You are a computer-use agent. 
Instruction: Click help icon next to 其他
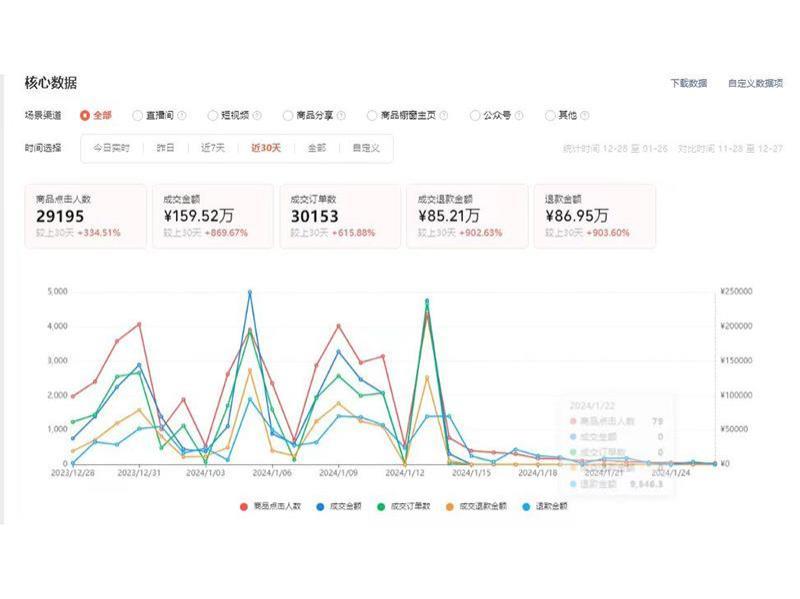pos(583,116)
